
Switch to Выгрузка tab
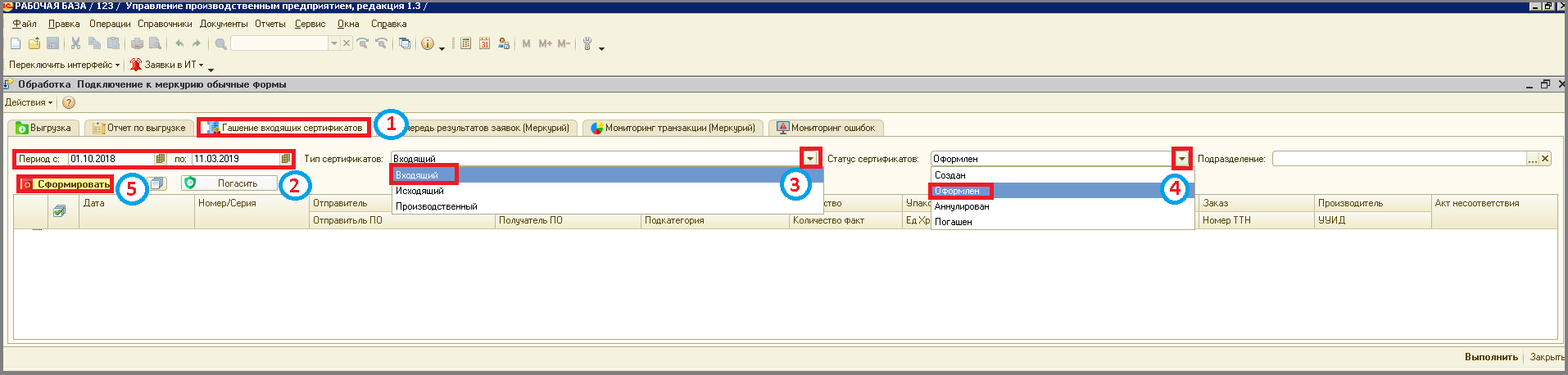44,128
